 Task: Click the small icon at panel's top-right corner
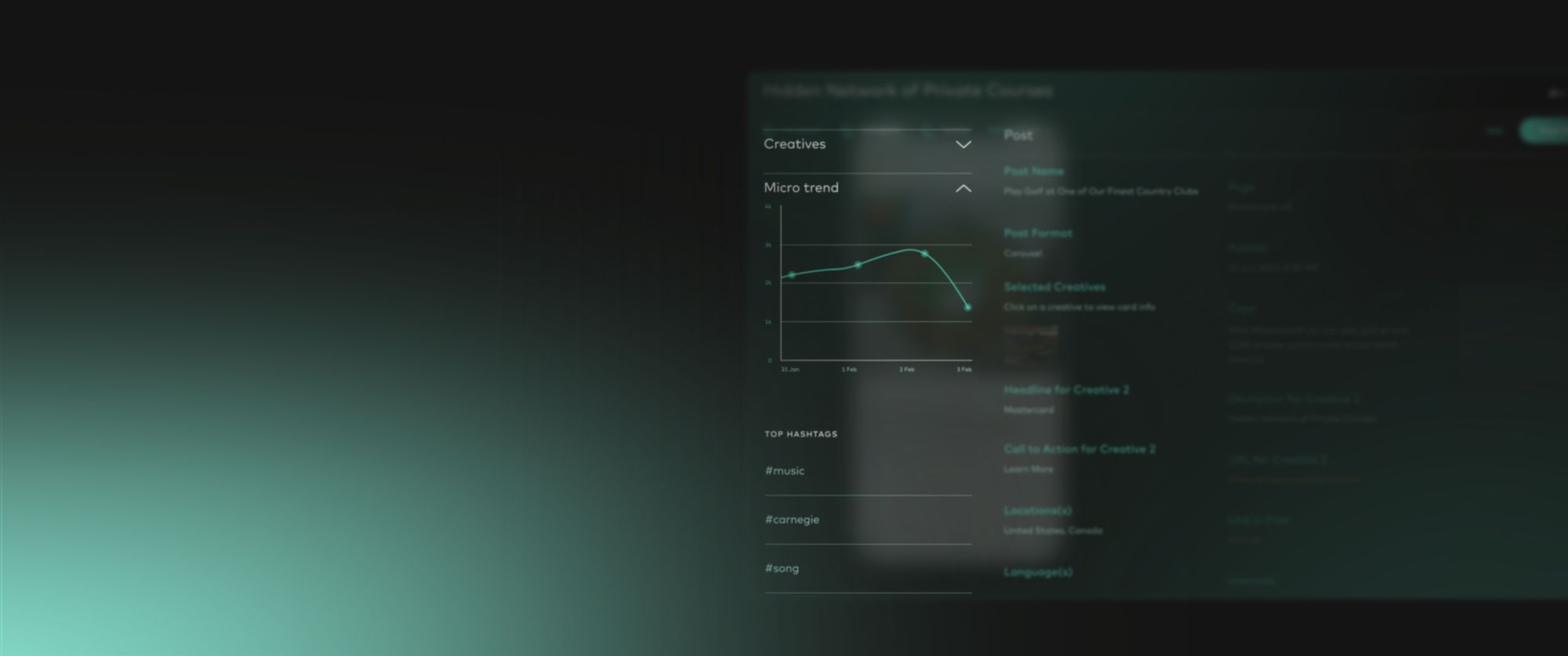[1555, 93]
